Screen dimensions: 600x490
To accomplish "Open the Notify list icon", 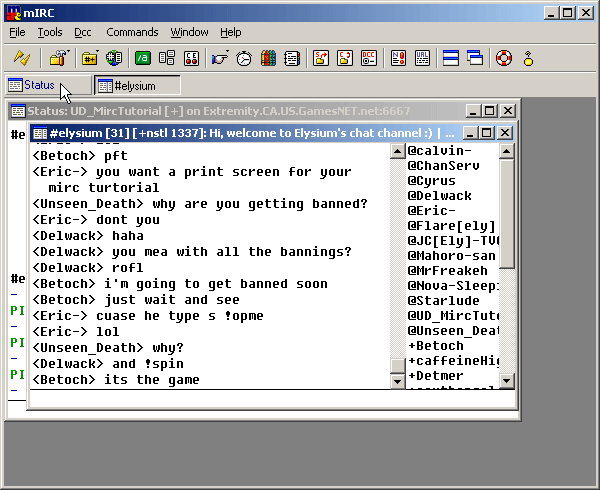I will tap(398, 58).
